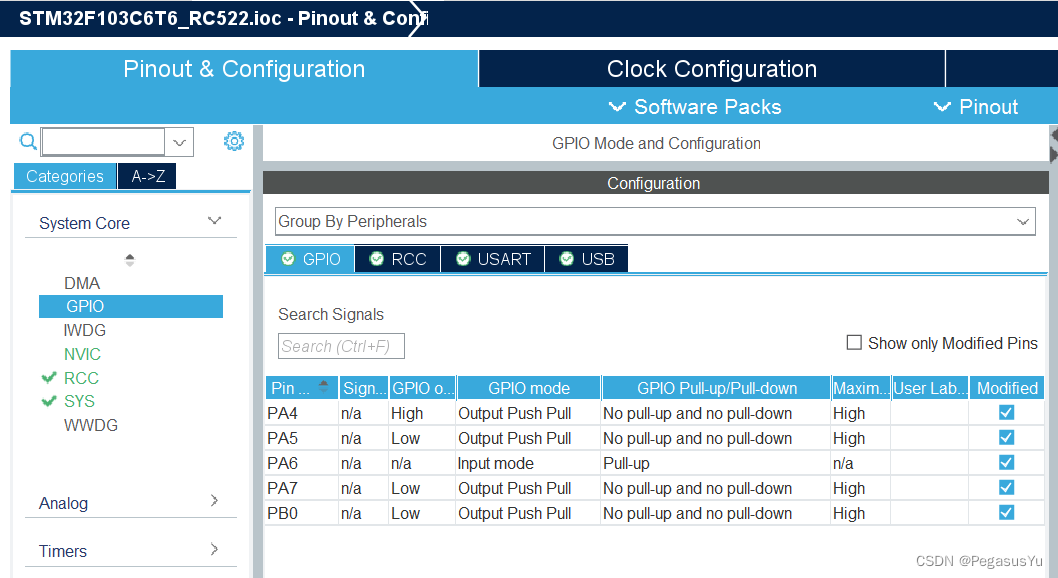Select the USB peripheral tab
The image size is (1058, 578).
click(x=586, y=259)
